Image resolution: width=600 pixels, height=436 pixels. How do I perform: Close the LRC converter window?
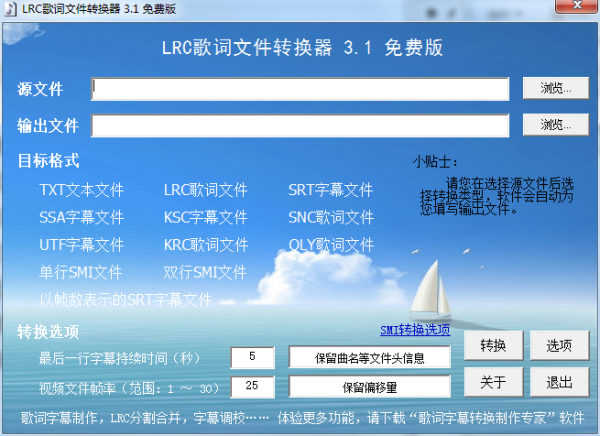(x=576, y=5)
